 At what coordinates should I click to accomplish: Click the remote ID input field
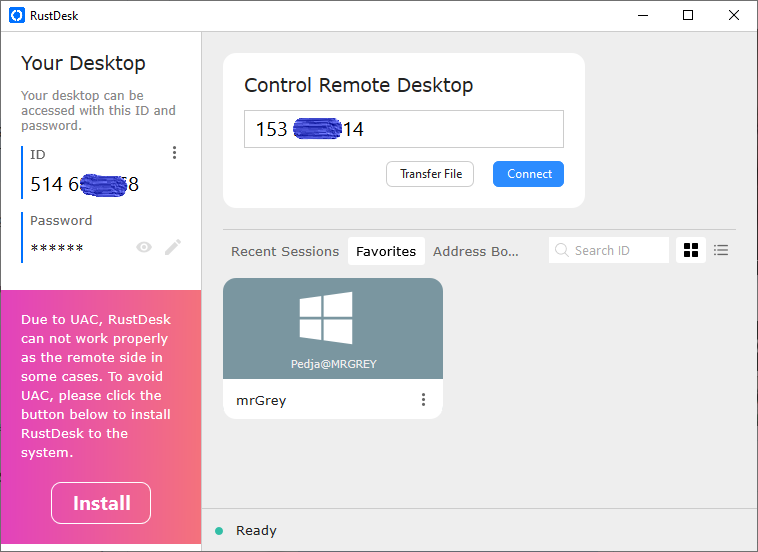pos(403,129)
